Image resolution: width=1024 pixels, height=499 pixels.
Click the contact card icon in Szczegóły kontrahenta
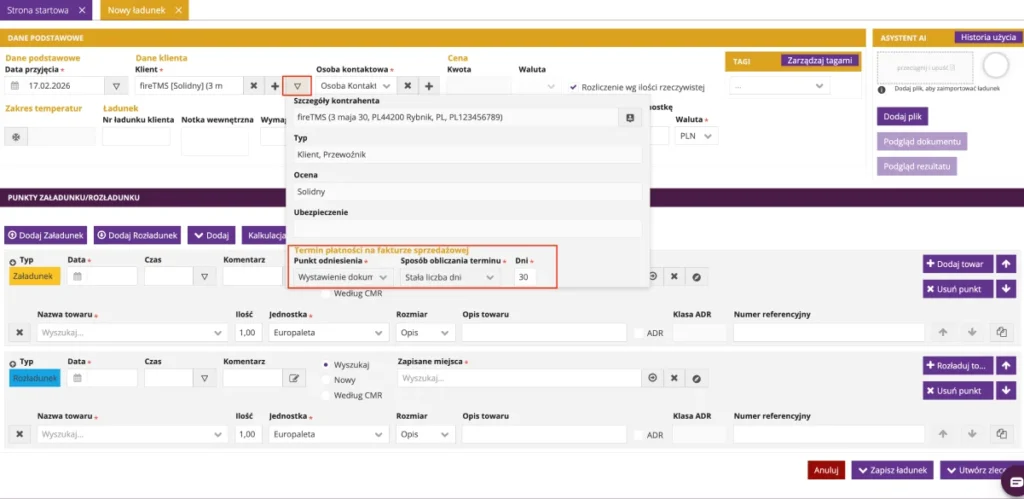coord(630,118)
